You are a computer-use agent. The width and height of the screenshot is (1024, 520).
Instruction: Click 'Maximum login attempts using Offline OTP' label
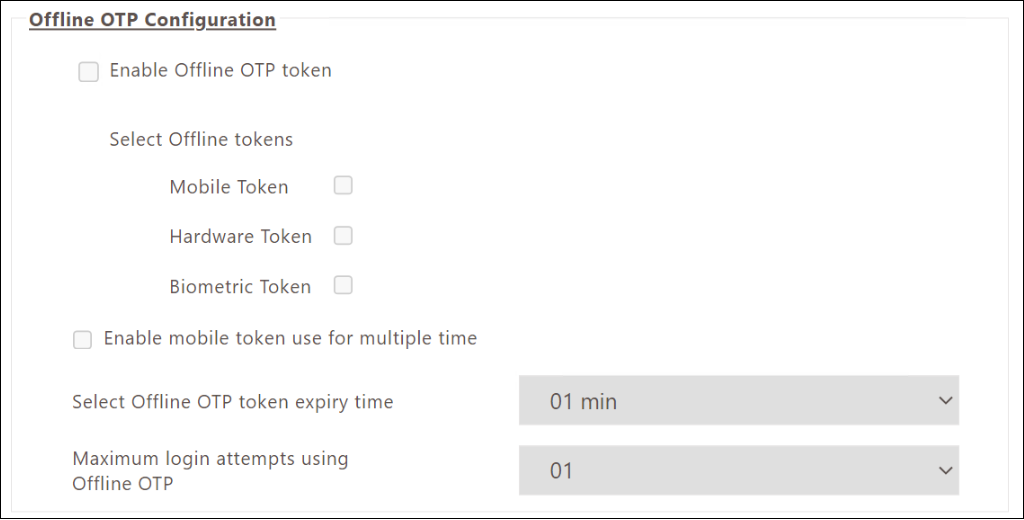click(210, 471)
